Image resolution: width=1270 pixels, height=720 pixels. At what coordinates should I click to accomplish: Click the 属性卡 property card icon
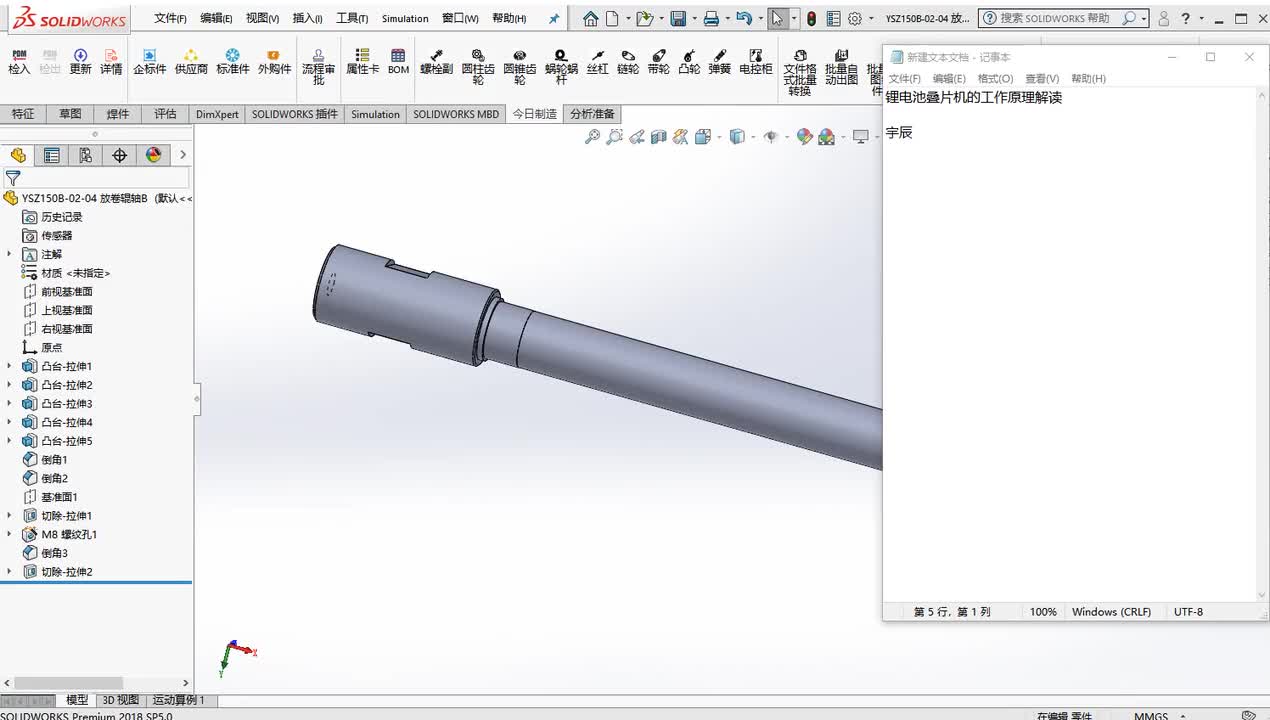click(362, 62)
